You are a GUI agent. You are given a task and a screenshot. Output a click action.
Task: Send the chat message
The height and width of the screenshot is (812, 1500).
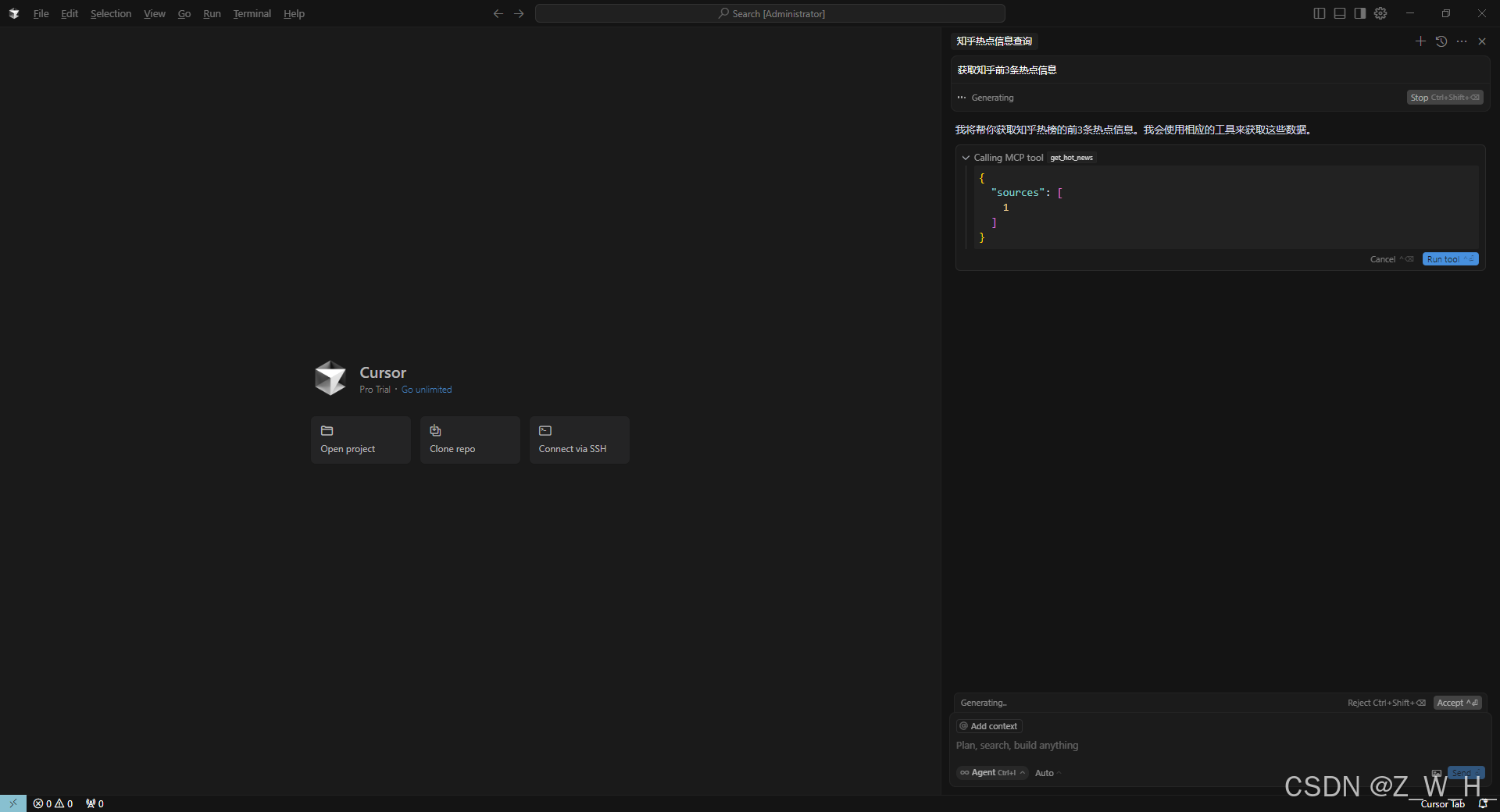click(x=1466, y=773)
